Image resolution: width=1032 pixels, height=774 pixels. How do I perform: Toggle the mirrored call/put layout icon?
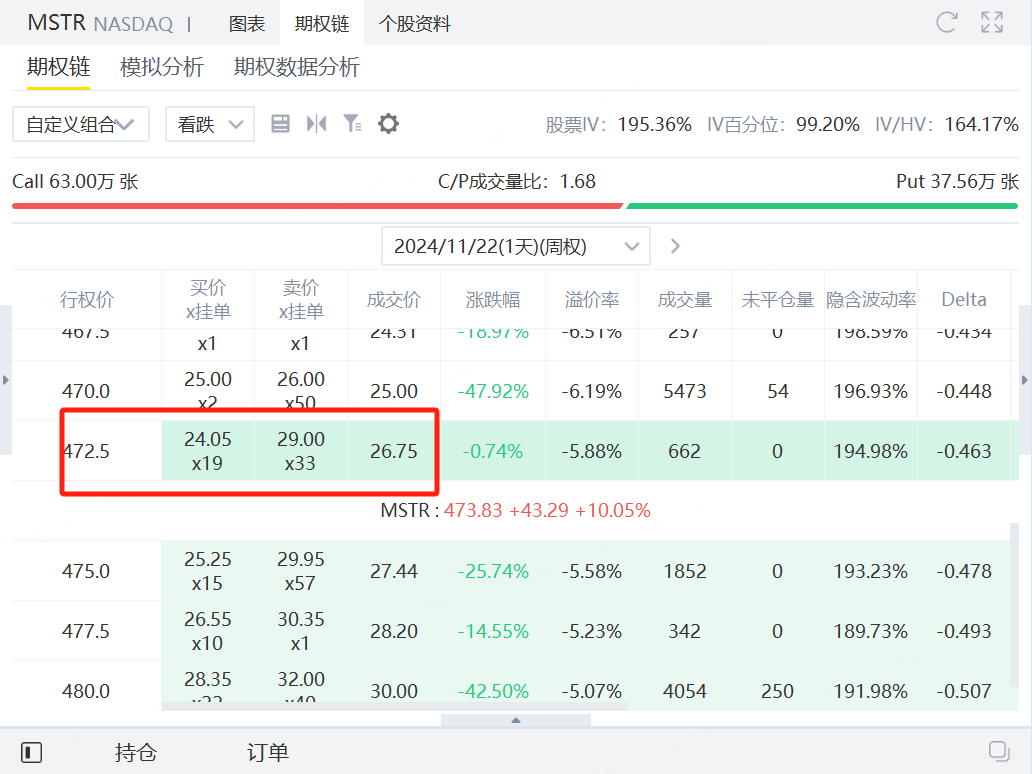[317, 124]
